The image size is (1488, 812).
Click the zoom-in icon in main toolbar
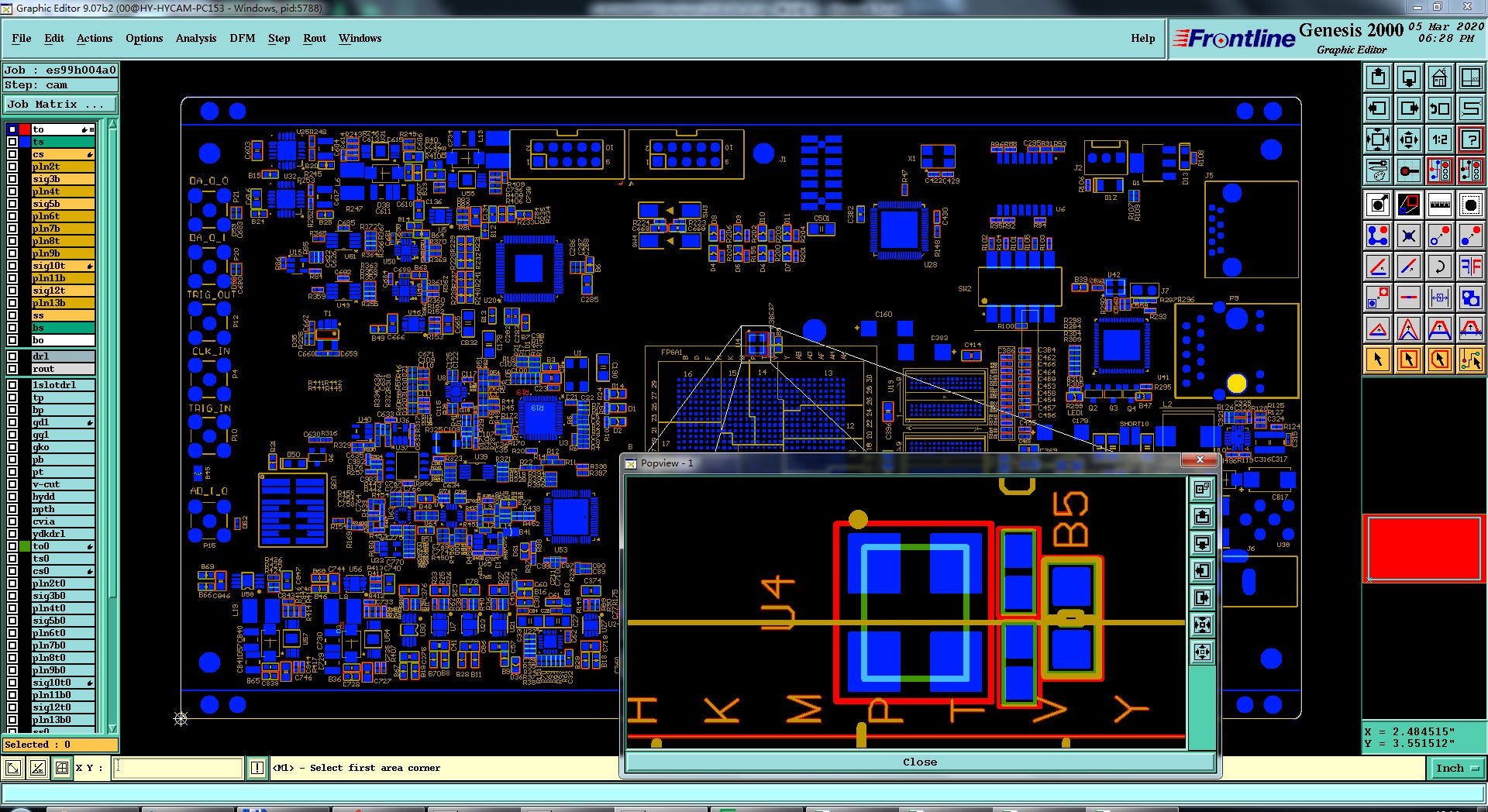coord(1378,139)
